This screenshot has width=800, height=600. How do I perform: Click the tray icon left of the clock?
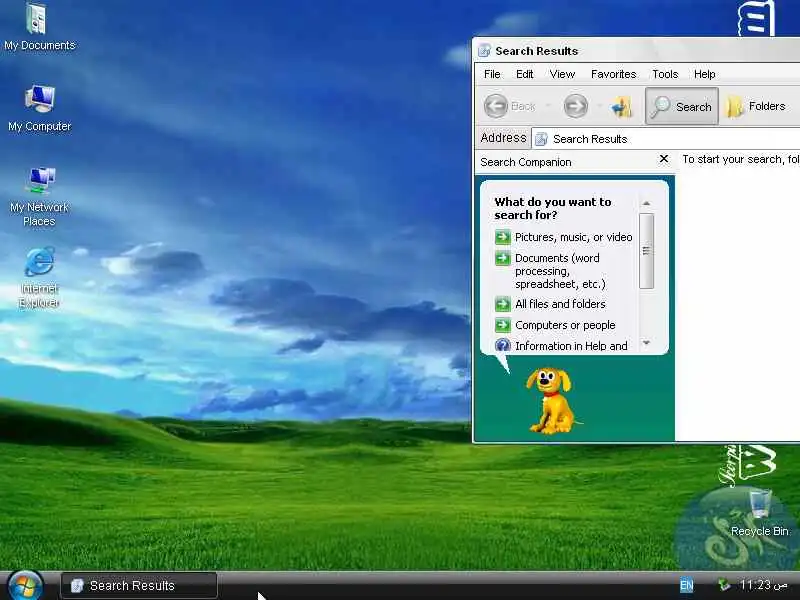[x=723, y=585]
